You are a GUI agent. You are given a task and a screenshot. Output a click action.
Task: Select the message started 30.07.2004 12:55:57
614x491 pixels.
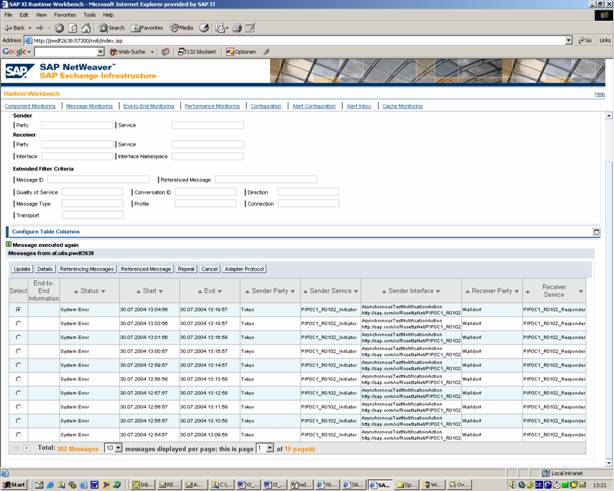(x=18, y=421)
